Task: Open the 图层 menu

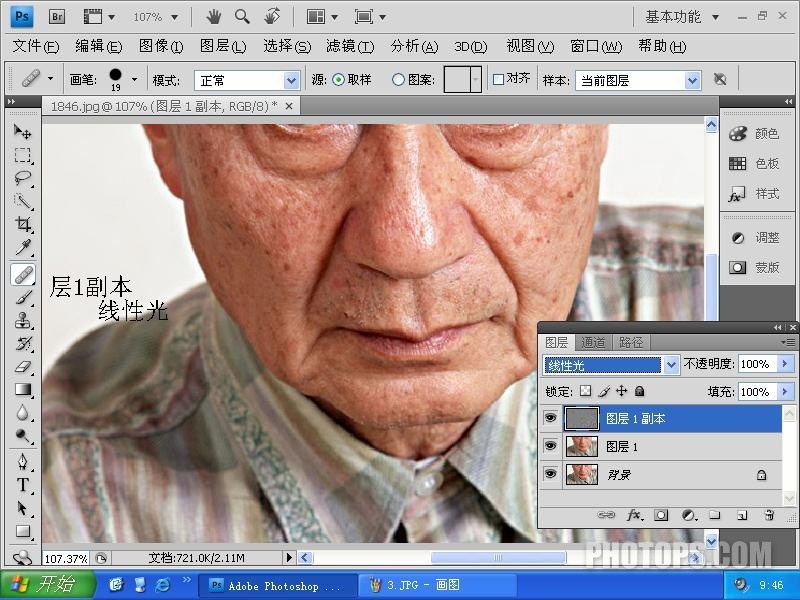Action: click(223, 46)
